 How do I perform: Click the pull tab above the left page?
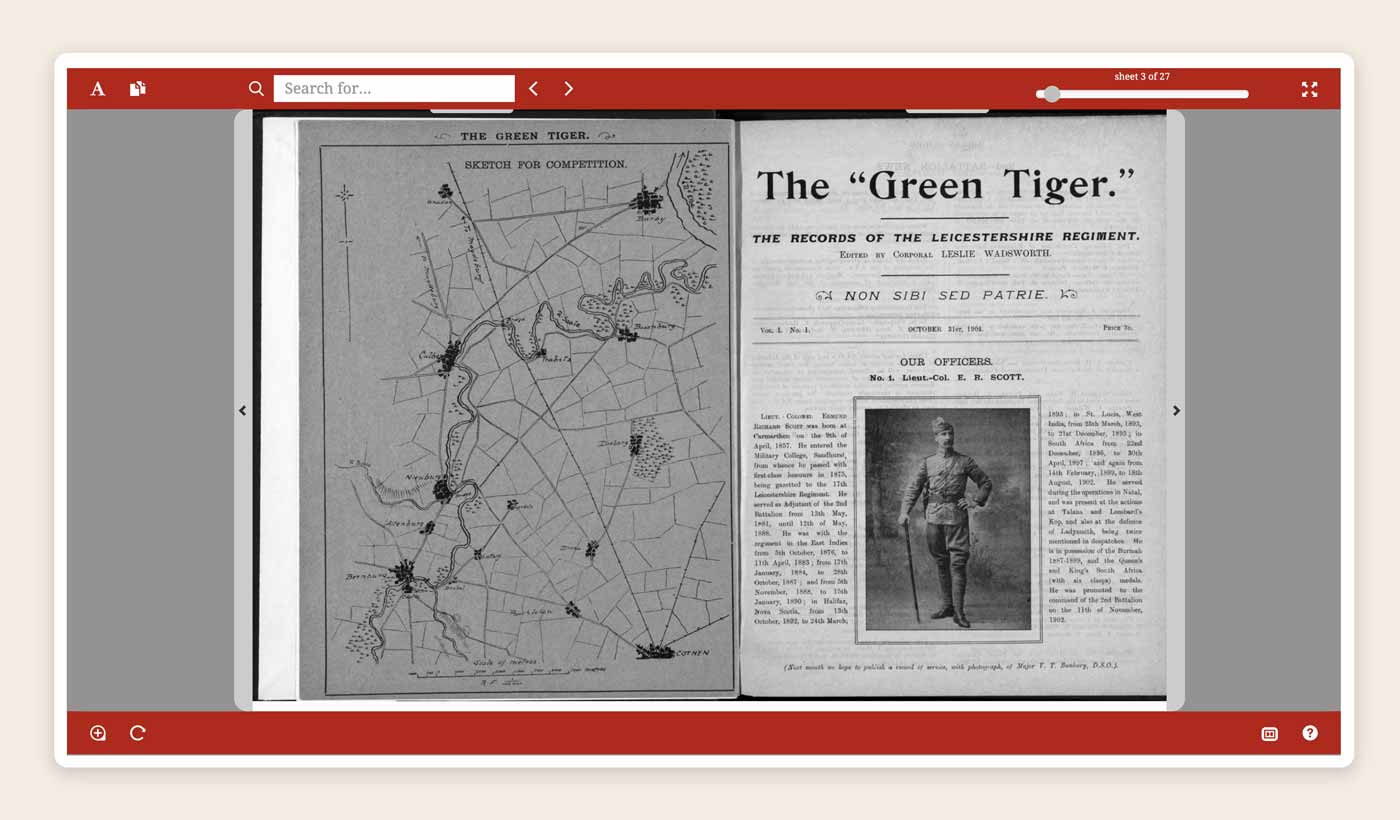click(471, 110)
